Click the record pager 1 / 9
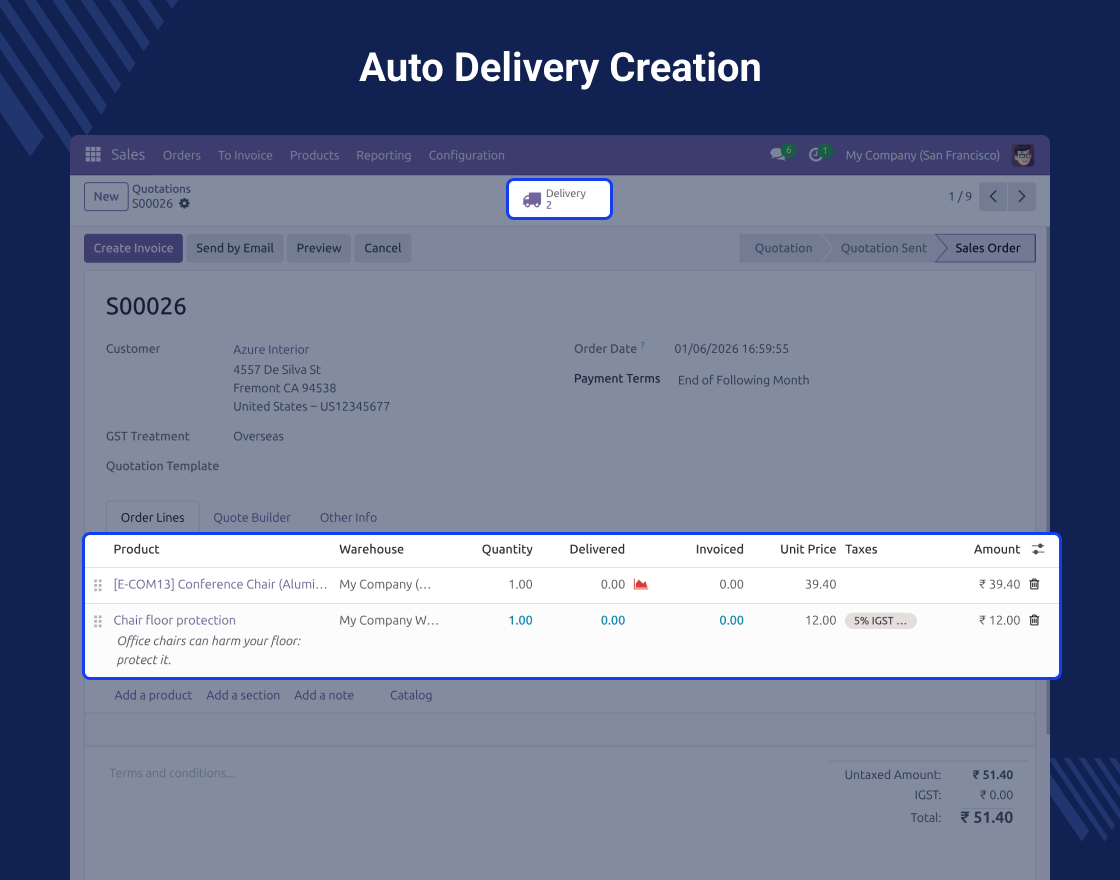This screenshot has width=1120, height=880. [x=959, y=196]
